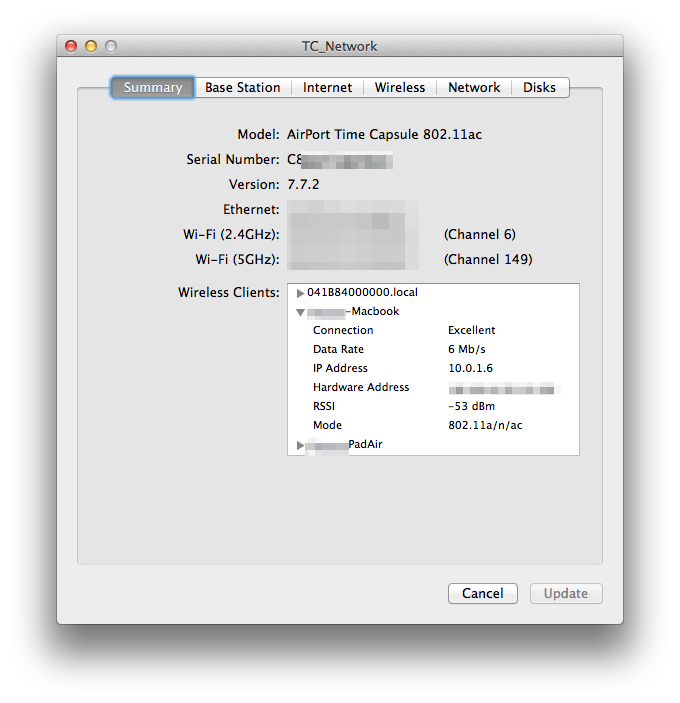The height and width of the screenshot is (703, 680).
Task: Open the Internet tab
Action: pyautogui.click(x=327, y=87)
